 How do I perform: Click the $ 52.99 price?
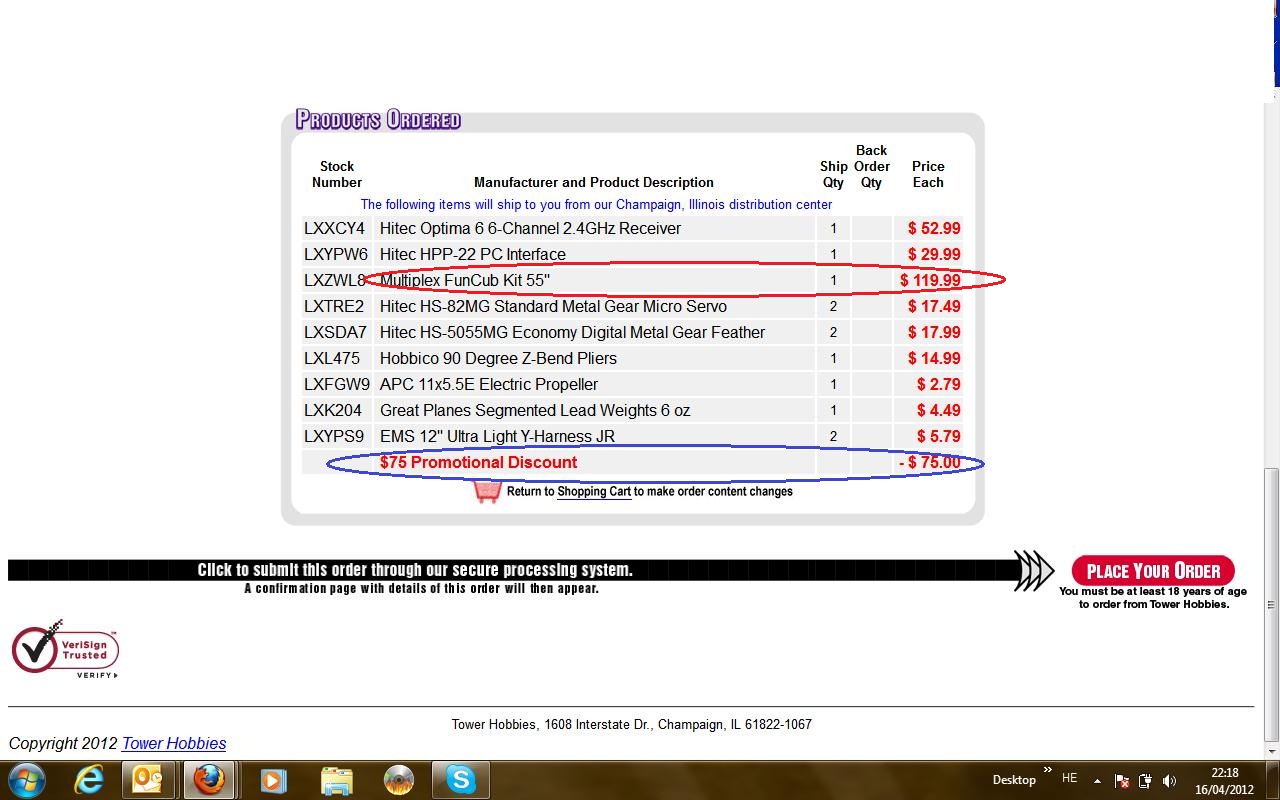934,228
